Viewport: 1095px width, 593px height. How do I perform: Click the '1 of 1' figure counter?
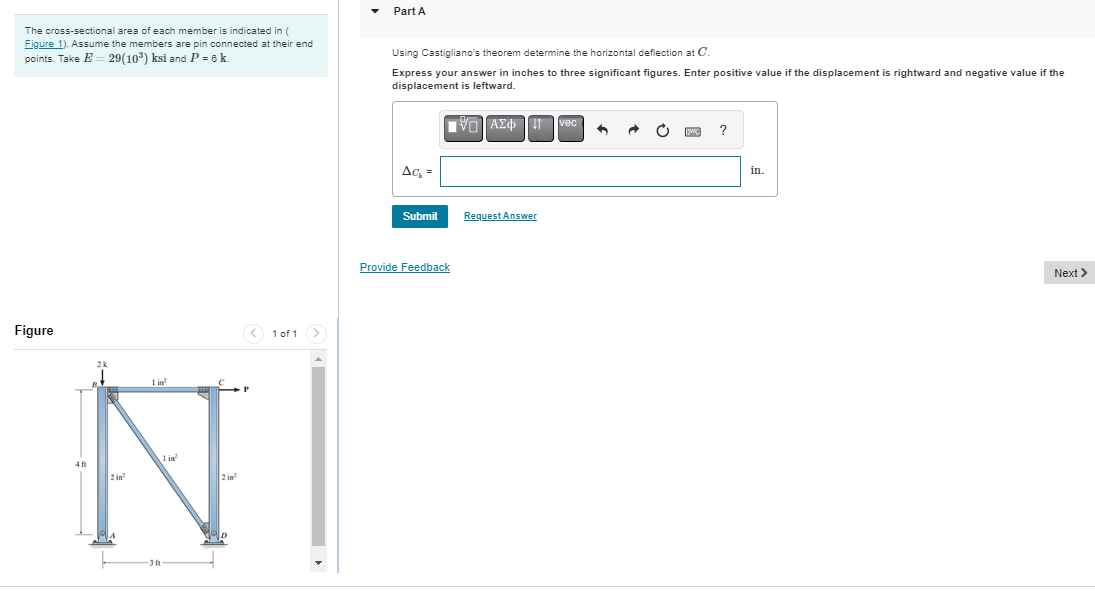click(x=284, y=334)
